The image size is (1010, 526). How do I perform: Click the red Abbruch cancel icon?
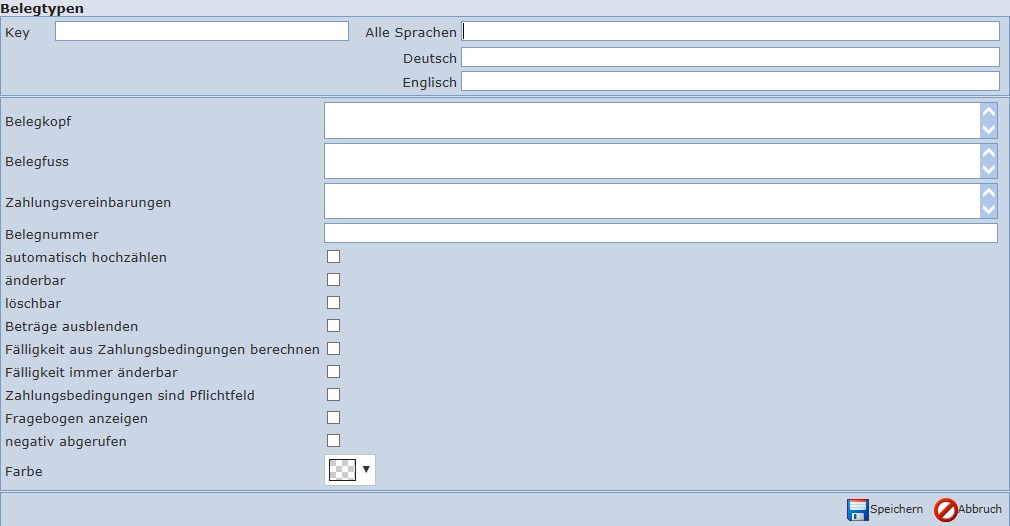[945, 510]
